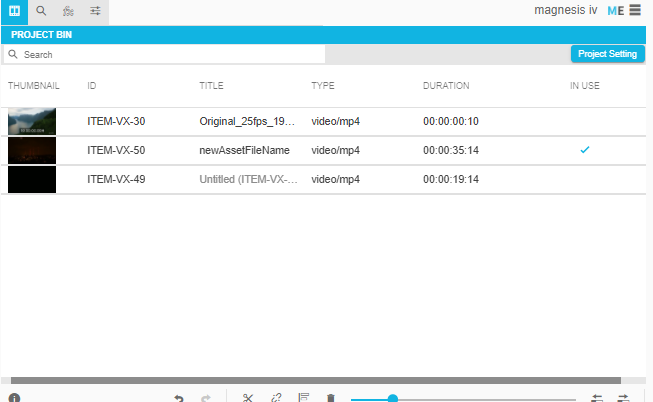Screen dimensions: 653x402
Task: Click the video/mp4 type of ITEM-VX-49
Action: tap(336, 180)
